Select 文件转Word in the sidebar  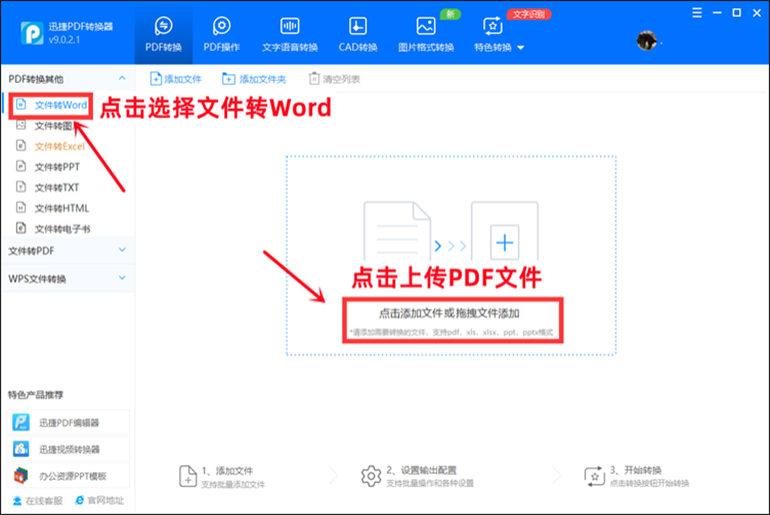coord(51,105)
